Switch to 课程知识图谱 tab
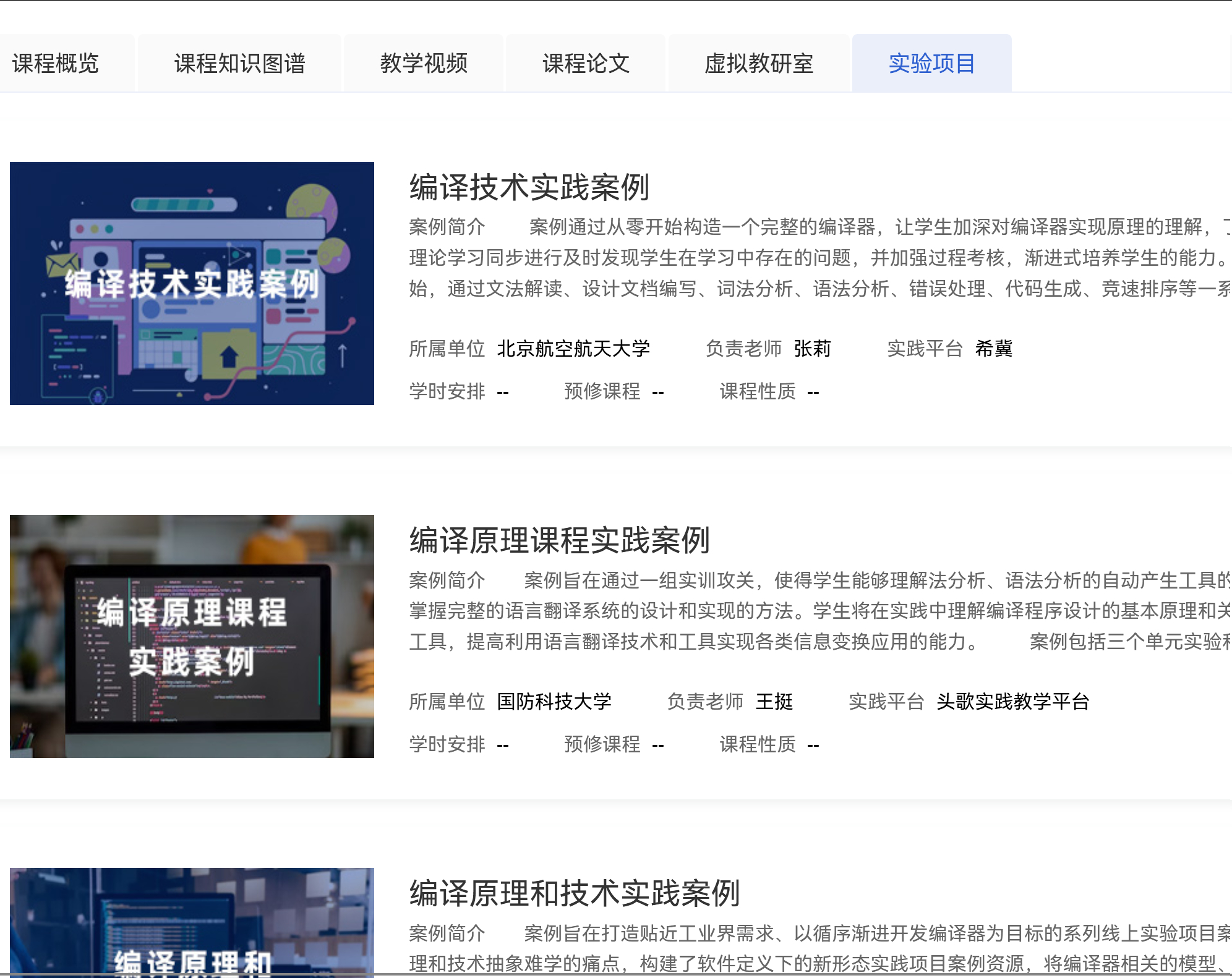This screenshot has height=978, width=1232. point(239,63)
